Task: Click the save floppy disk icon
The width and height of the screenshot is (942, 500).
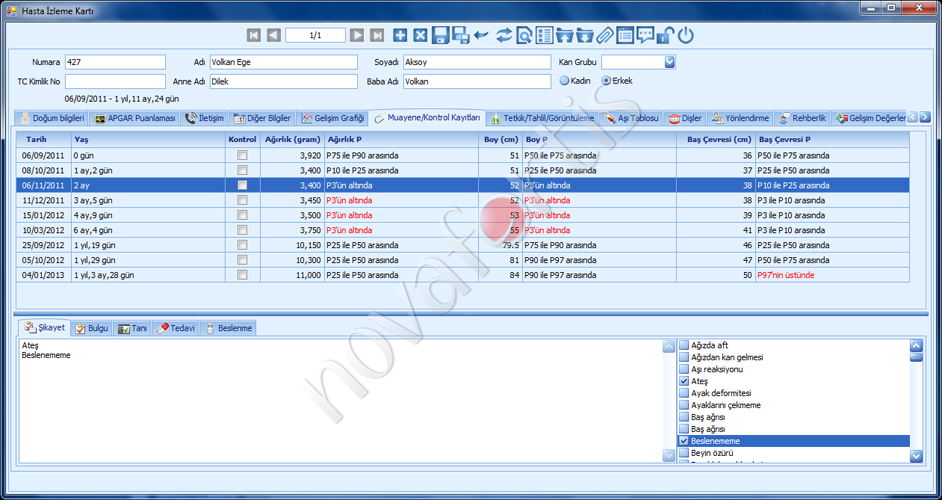Action: (440, 35)
